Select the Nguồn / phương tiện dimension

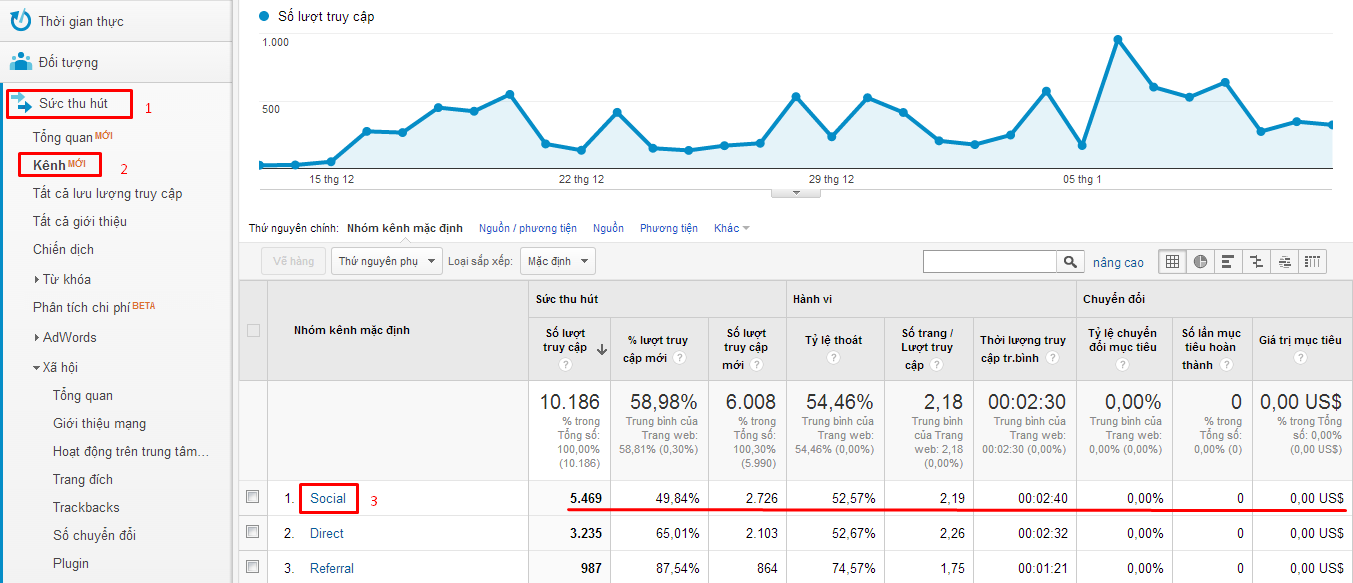(x=527, y=228)
